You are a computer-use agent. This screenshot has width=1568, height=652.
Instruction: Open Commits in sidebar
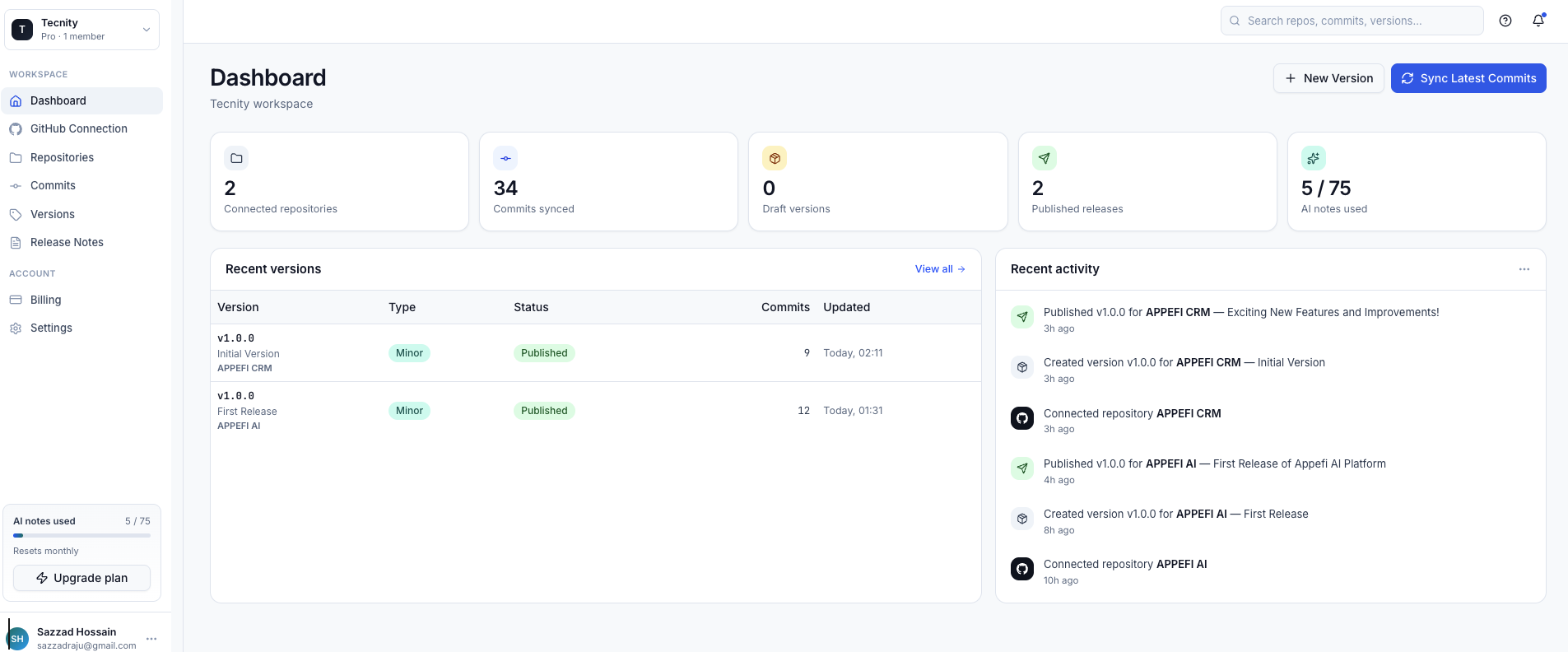point(82,185)
